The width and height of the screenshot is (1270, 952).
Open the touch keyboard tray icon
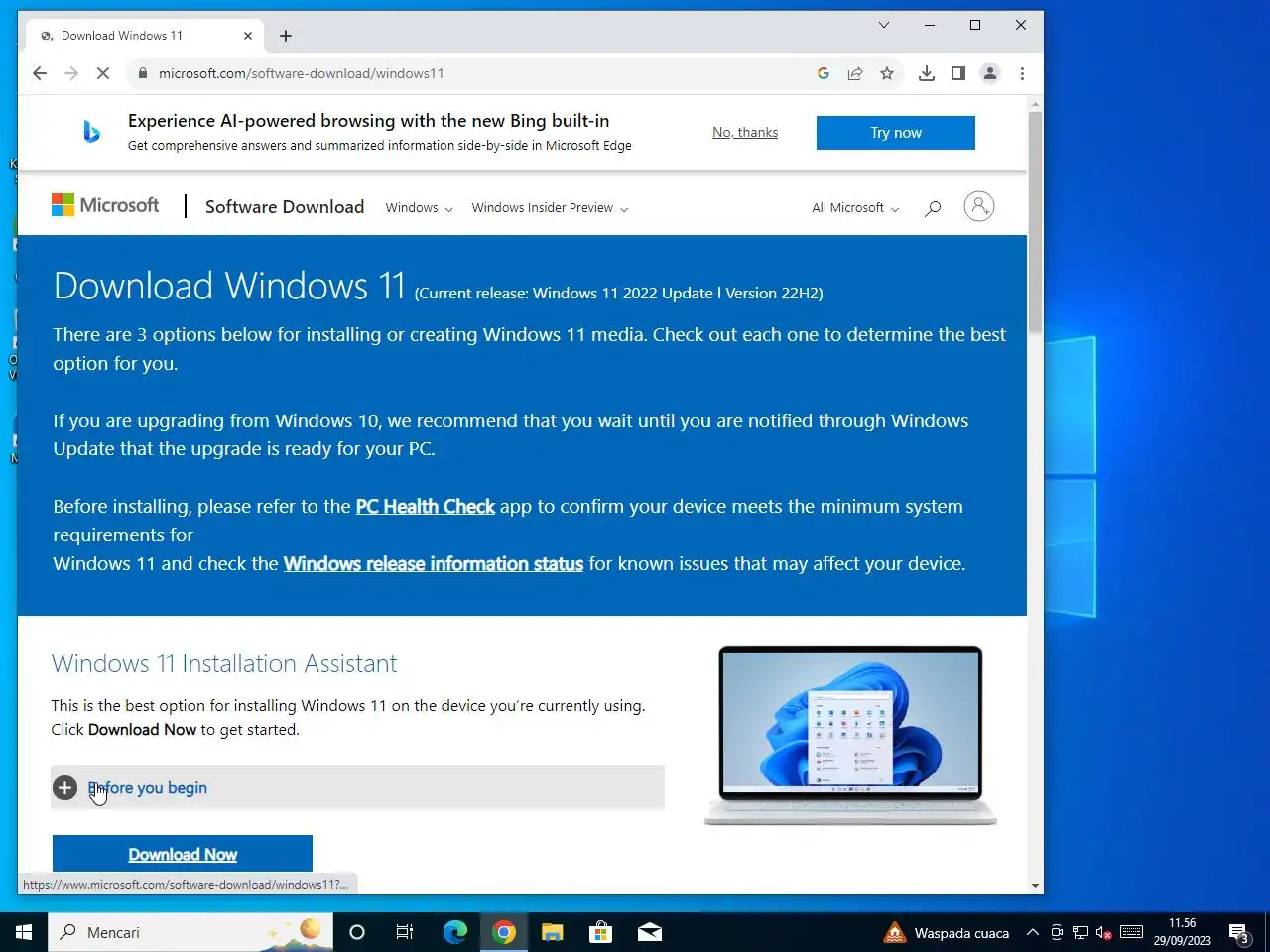(x=1131, y=932)
